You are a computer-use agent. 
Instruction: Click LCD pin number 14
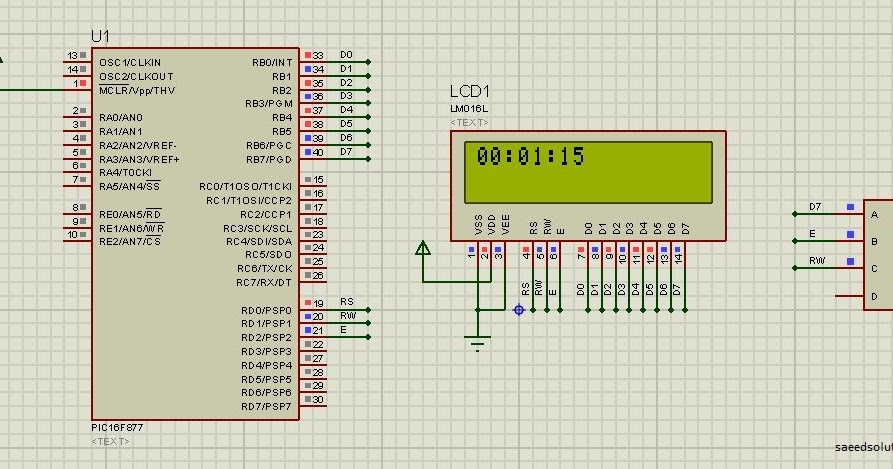(678, 258)
